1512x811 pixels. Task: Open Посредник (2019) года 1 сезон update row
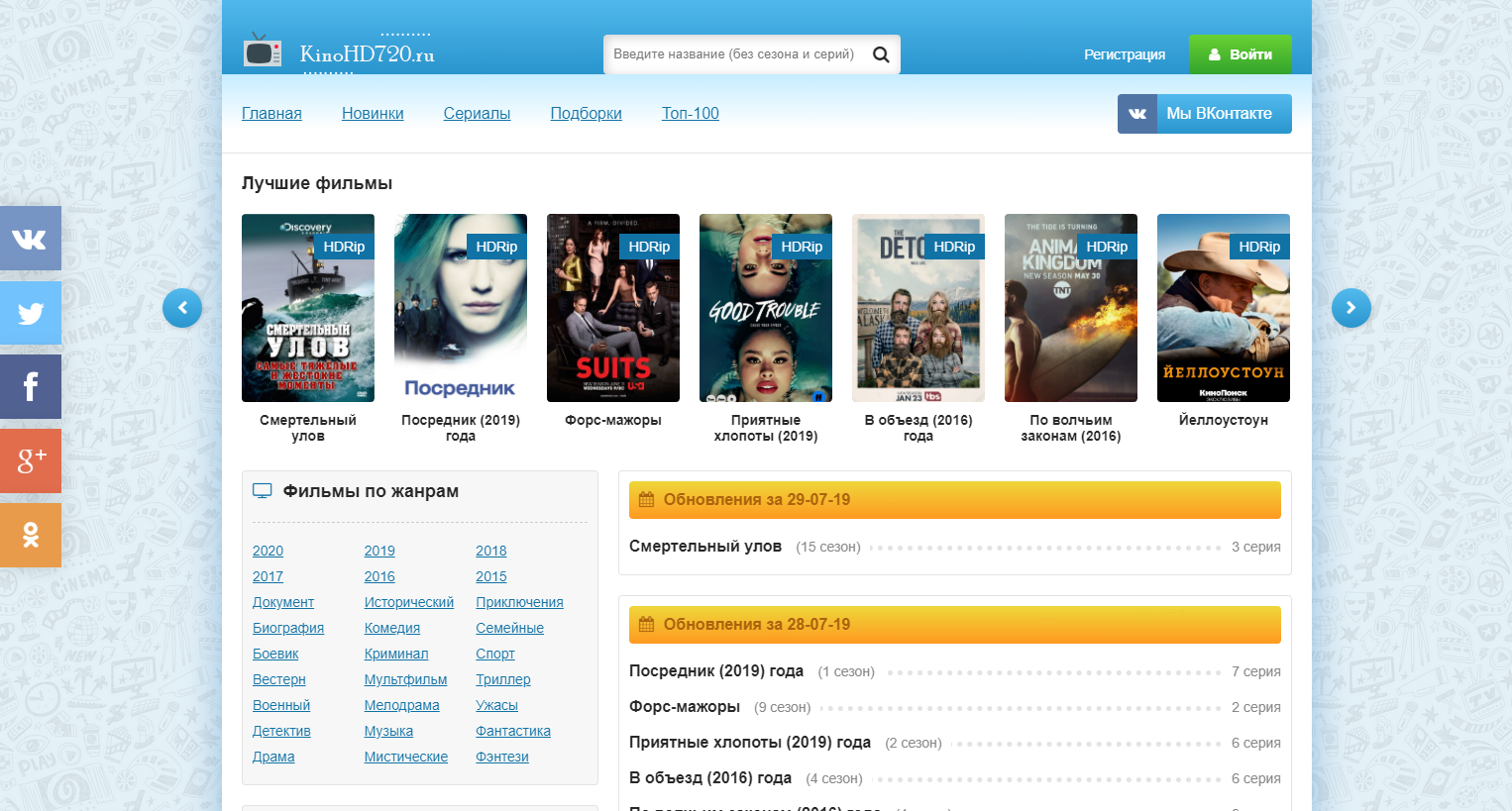tap(955, 671)
